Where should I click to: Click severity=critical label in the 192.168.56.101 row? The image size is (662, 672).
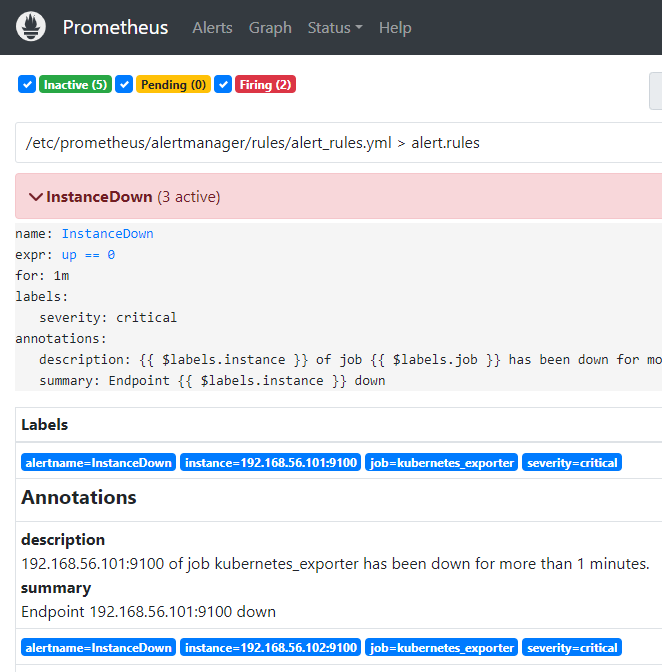pyautogui.click(x=572, y=462)
